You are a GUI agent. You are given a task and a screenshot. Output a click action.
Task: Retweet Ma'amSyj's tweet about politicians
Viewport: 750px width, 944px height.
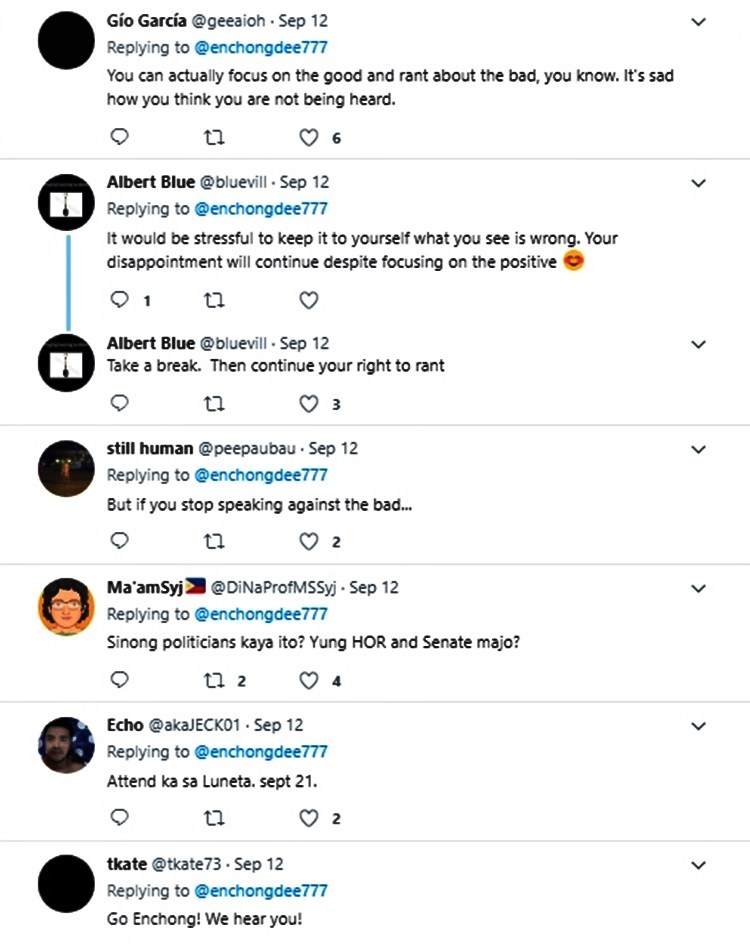214,680
